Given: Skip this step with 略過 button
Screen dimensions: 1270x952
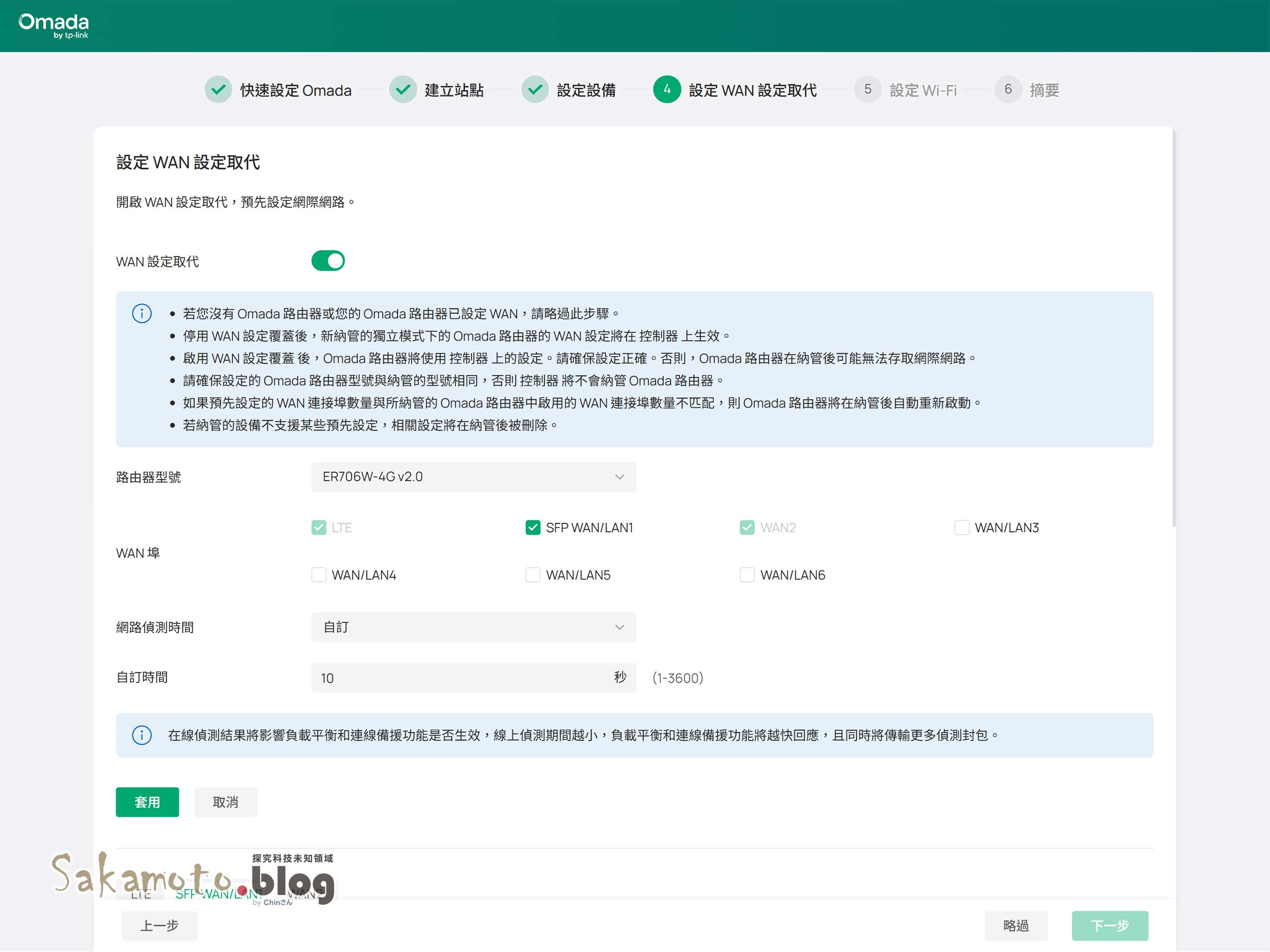Looking at the screenshot, I should click(x=1016, y=926).
